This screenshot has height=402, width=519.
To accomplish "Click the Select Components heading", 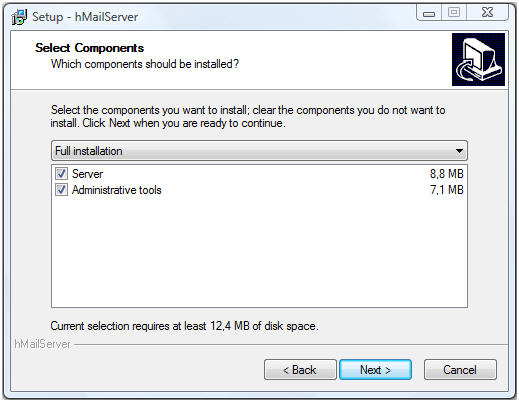I will [x=90, y=48].
